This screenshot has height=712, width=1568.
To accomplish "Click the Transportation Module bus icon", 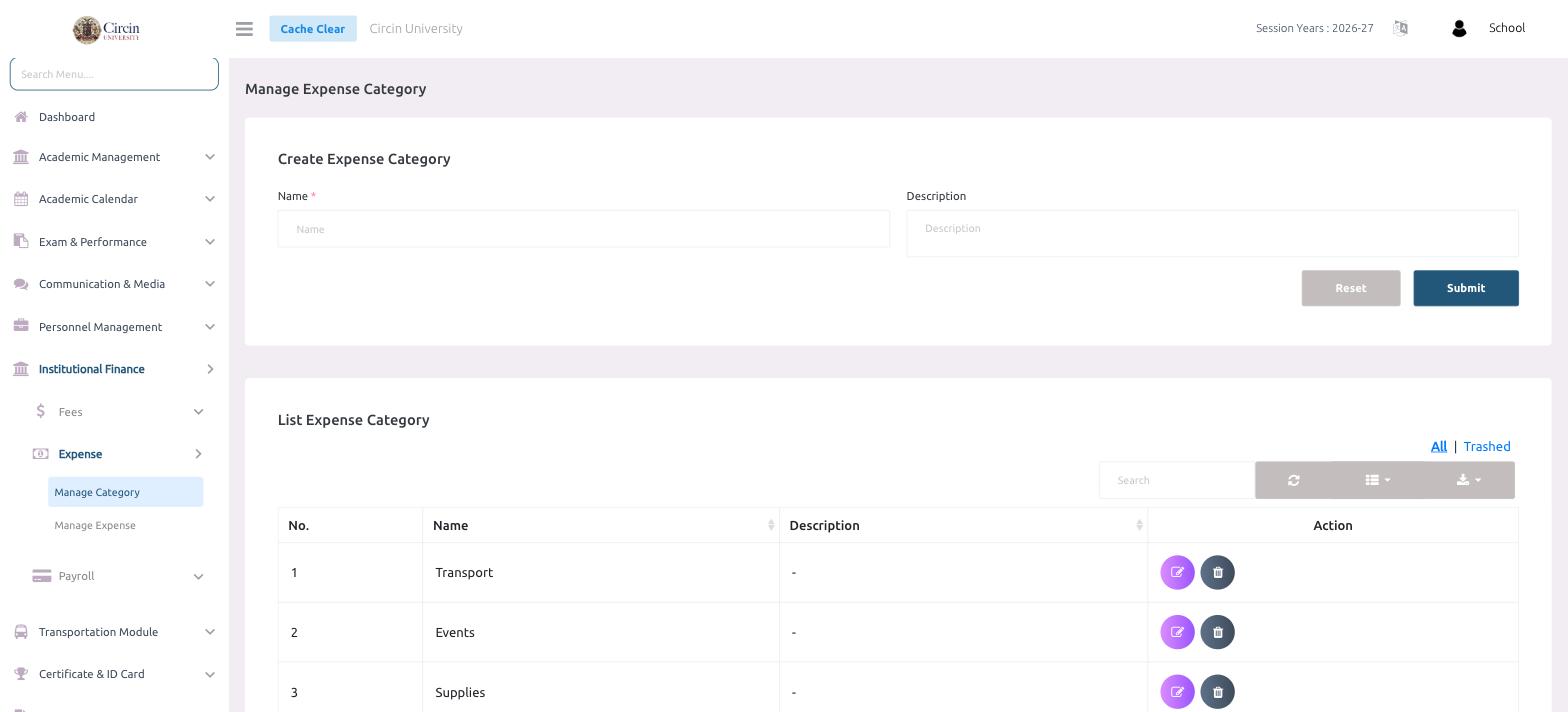I will 21,632.
